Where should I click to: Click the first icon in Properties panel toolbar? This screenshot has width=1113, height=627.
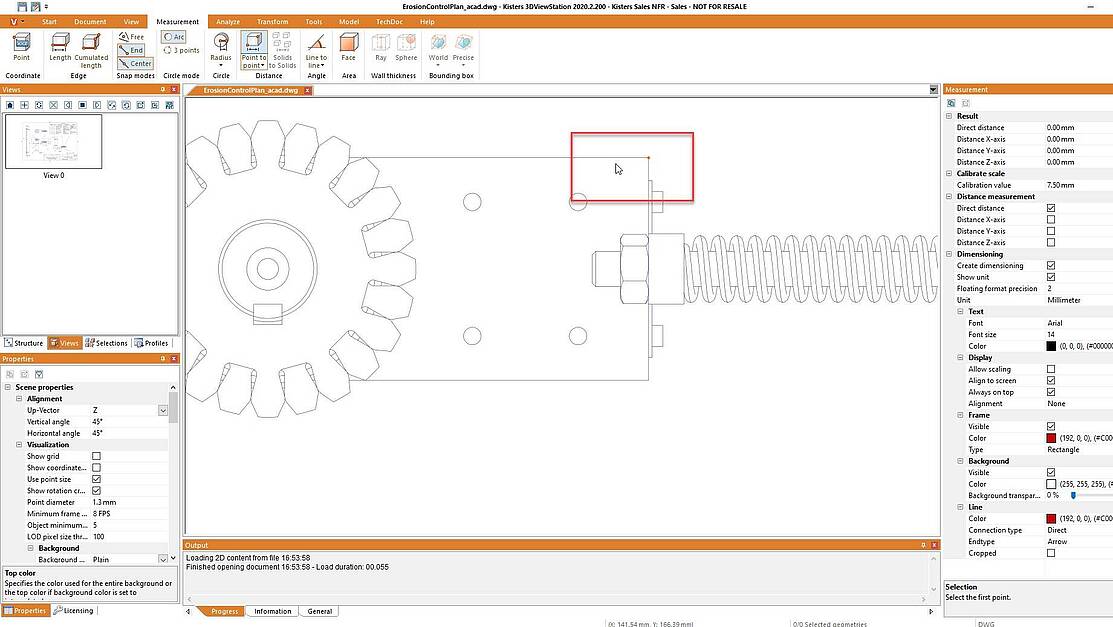click(x=10, y=374)
